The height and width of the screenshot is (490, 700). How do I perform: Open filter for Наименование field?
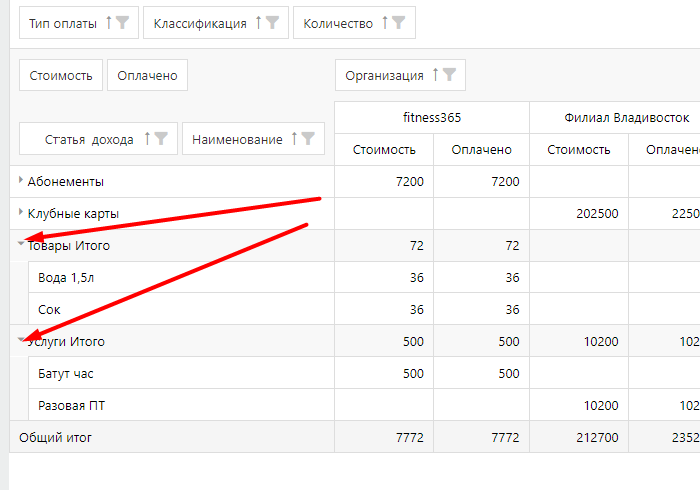308,138
